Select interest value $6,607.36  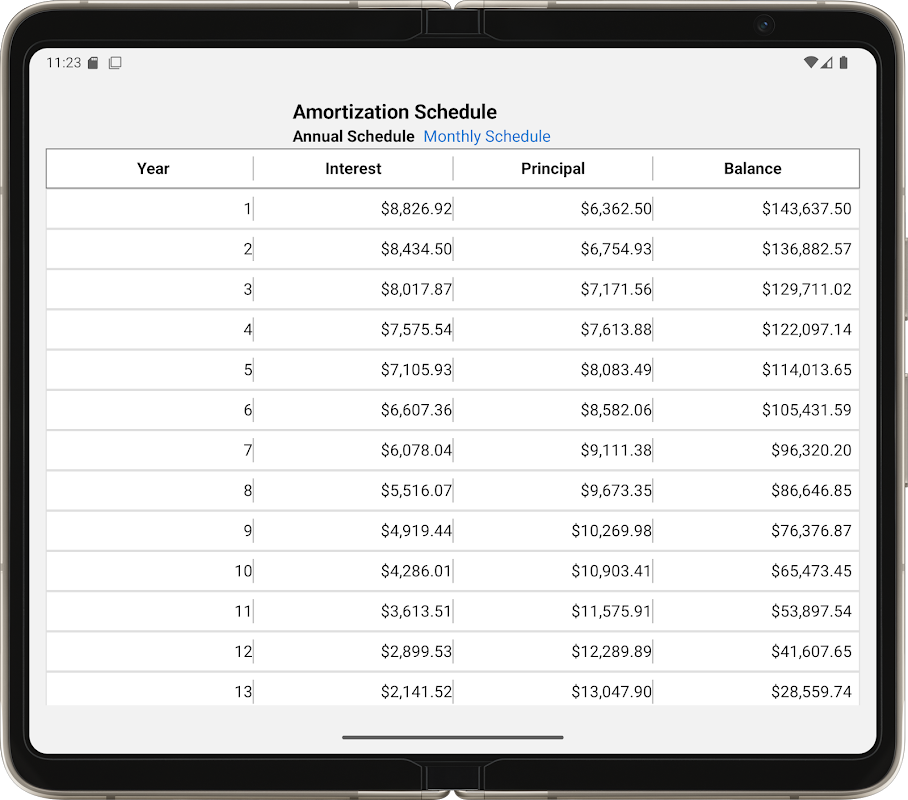click(416, 410)
